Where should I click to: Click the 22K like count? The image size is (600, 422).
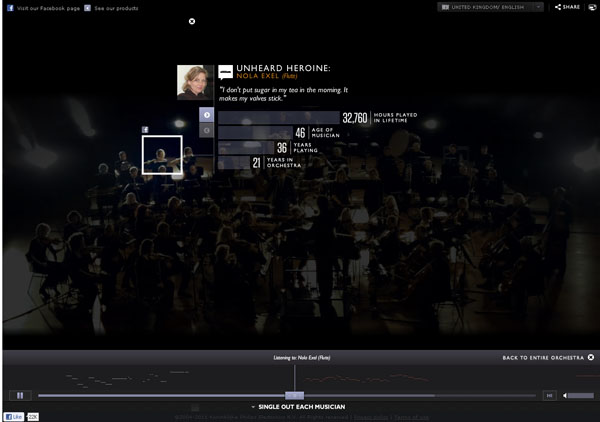[x=33, y=417]
